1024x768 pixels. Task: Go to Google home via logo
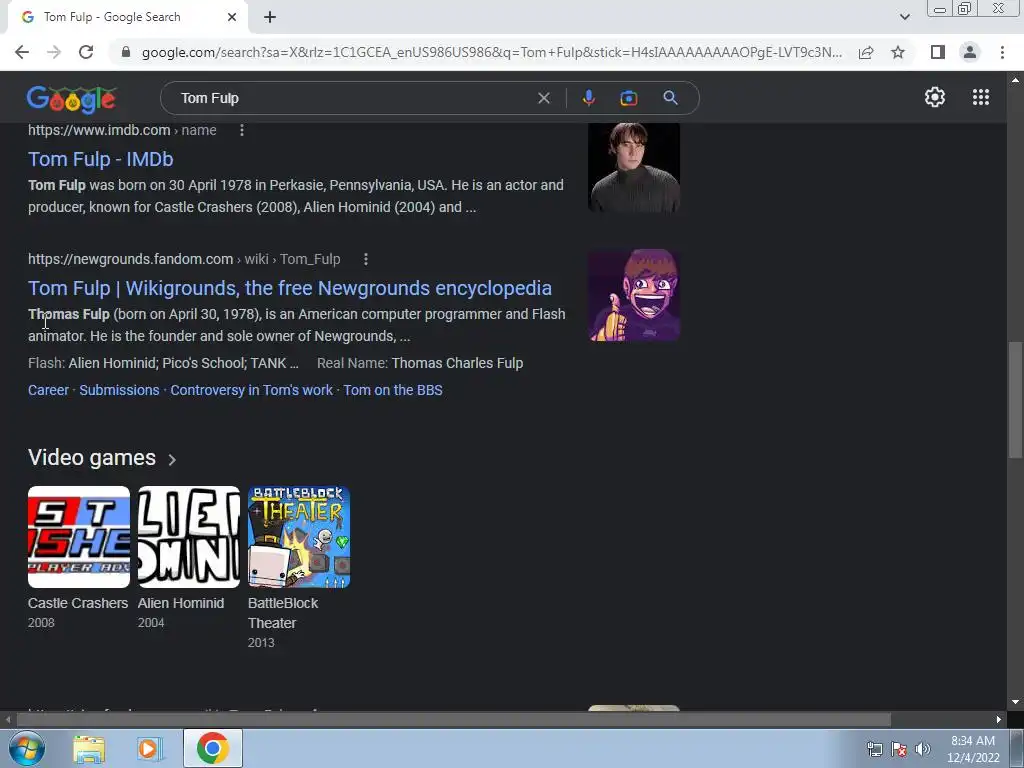(71, 99)
